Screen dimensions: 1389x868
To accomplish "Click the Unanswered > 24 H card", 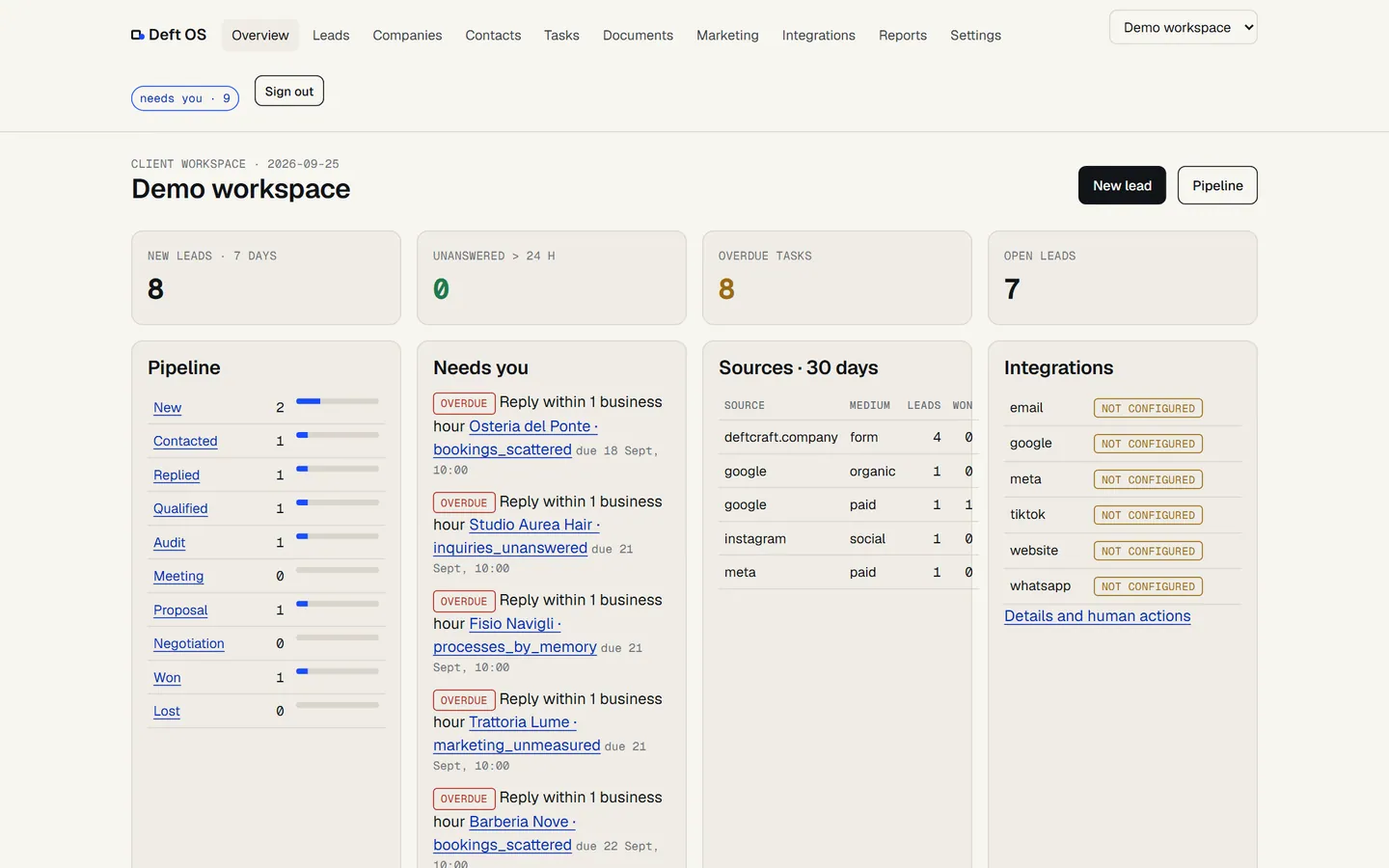I will click(552, 278).
